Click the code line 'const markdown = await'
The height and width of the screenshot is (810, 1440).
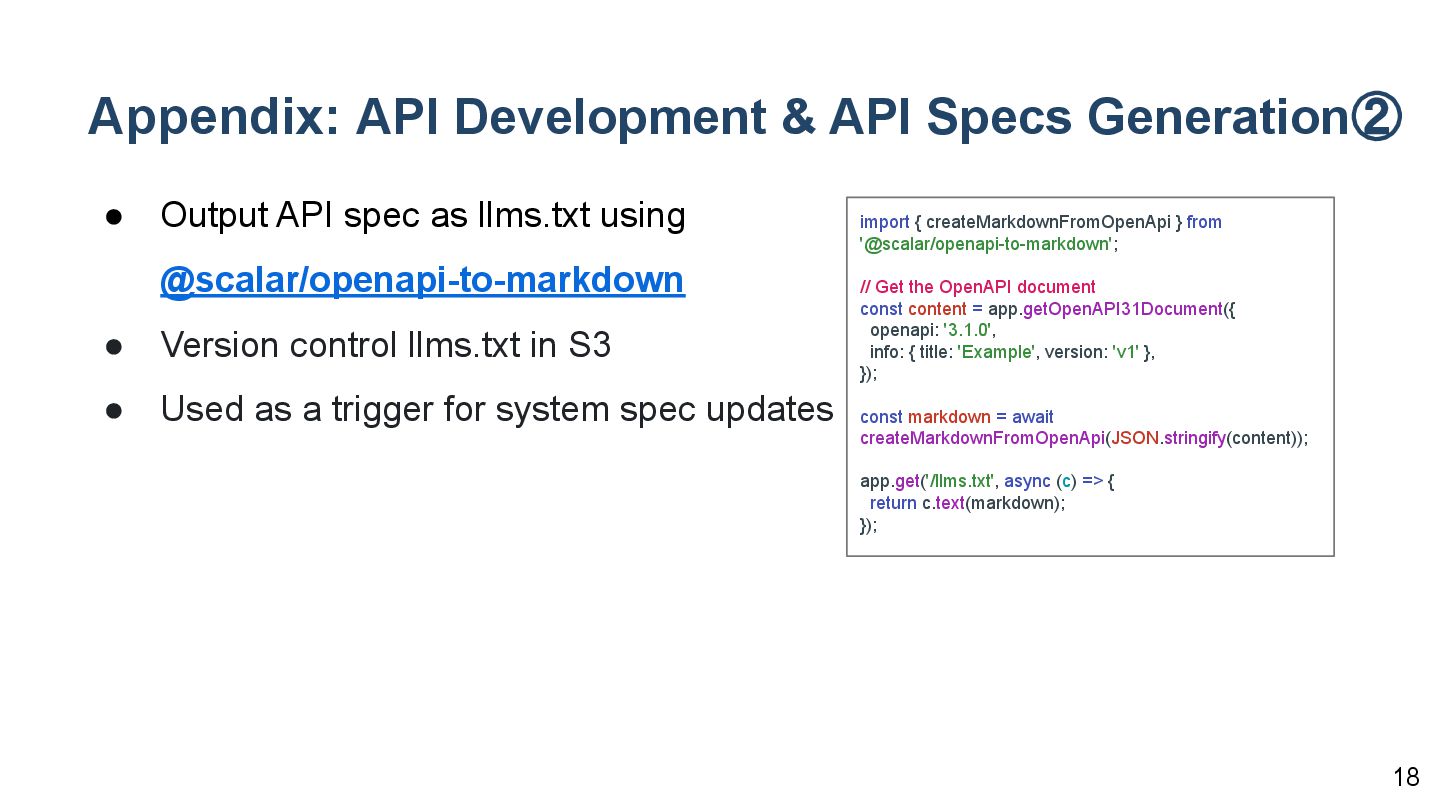click(957, 417)
